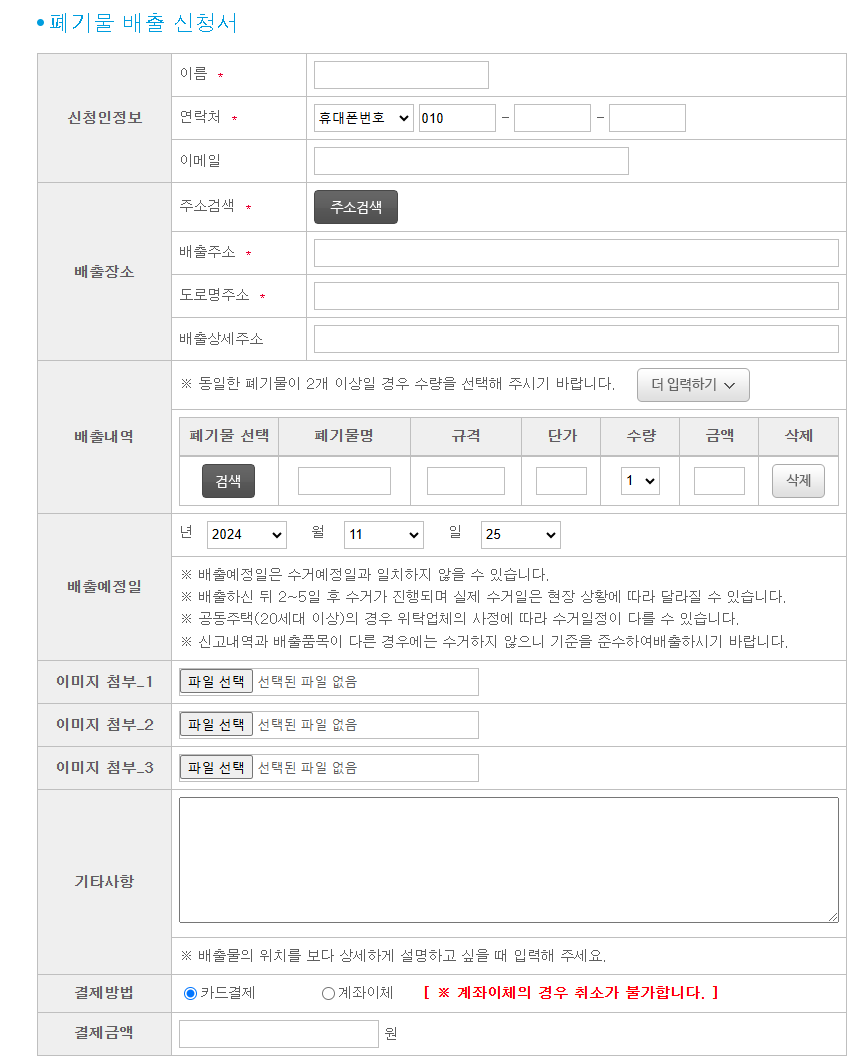
Task: Click the resize grip of 기타사항 textarea
Action: [833, 917]
